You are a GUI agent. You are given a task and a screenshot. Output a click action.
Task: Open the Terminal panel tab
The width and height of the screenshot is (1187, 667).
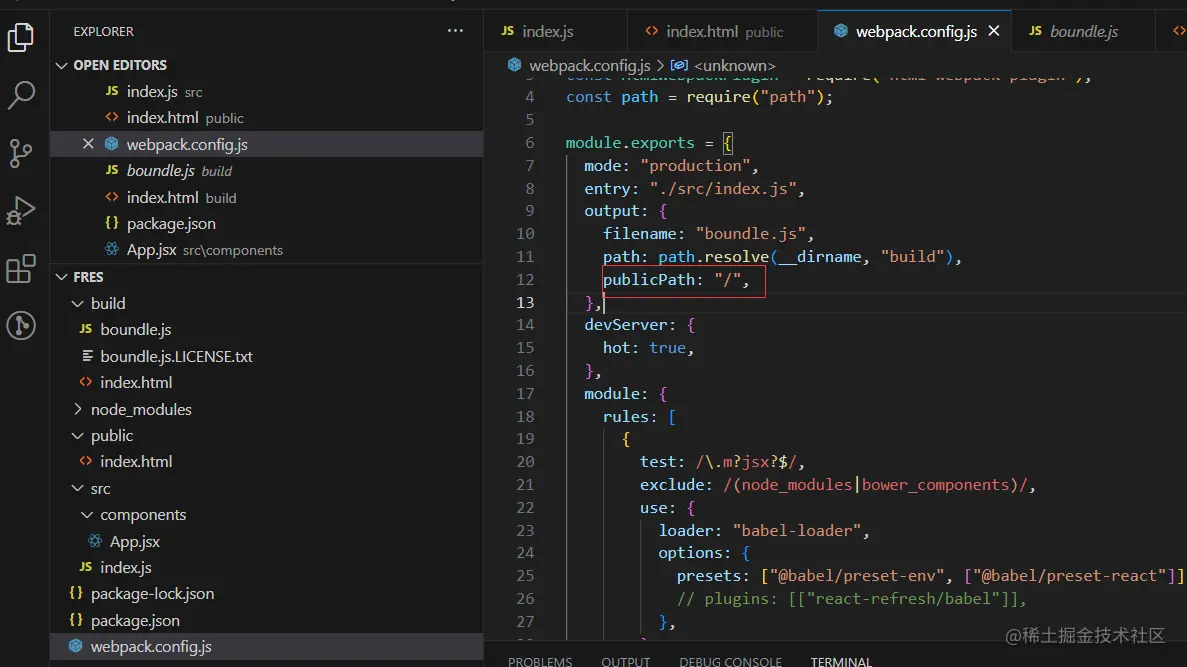coord(841,661)
